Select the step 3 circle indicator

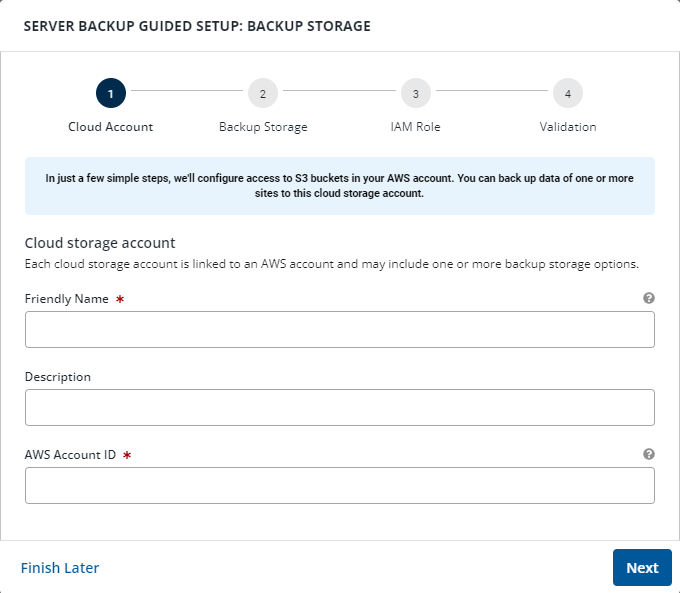(x=415, y=93)
